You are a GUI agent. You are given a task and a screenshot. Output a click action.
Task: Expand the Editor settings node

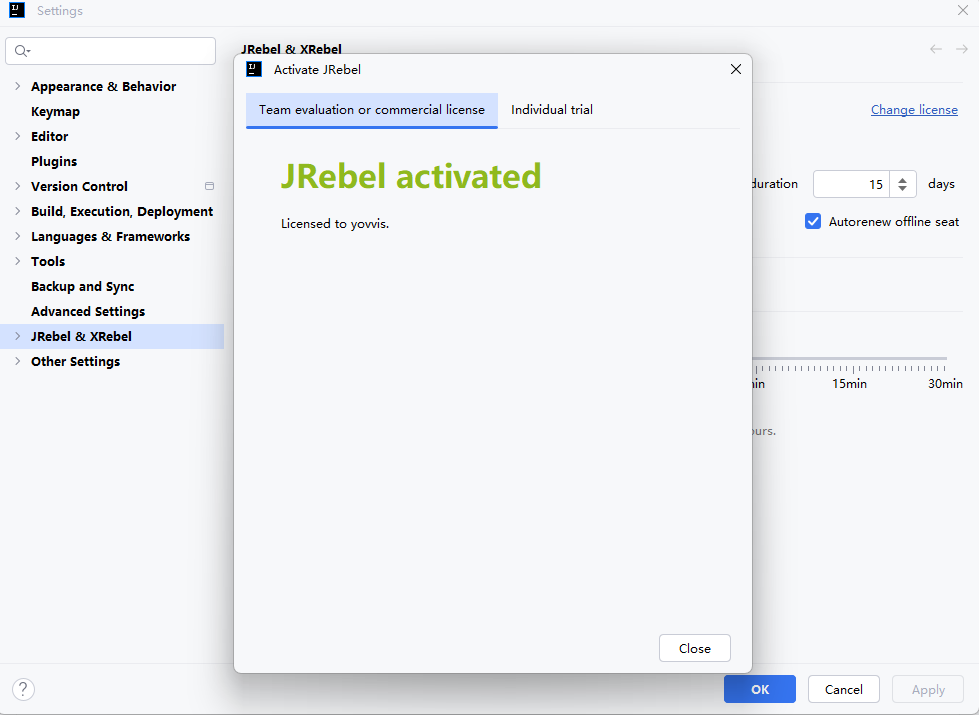pos(17,137)
